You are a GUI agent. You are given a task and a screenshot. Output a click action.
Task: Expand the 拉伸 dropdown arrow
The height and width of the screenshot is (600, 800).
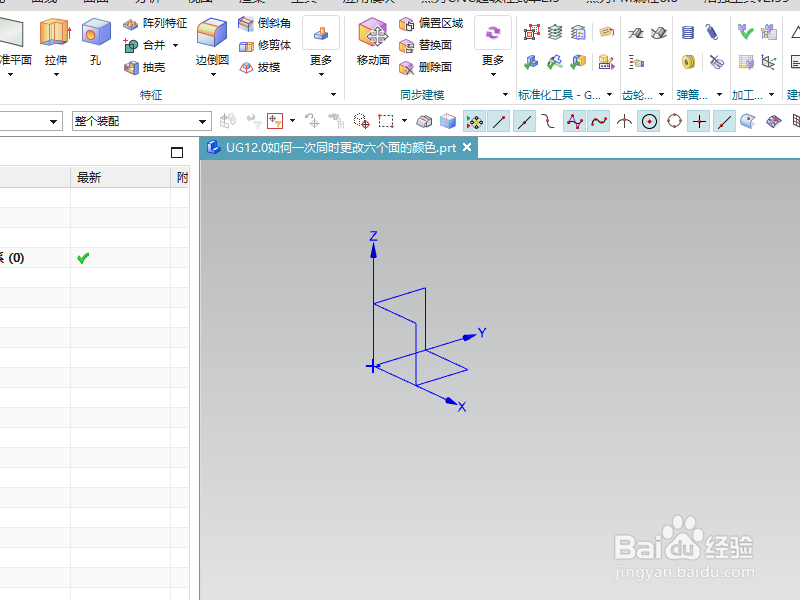56,74
